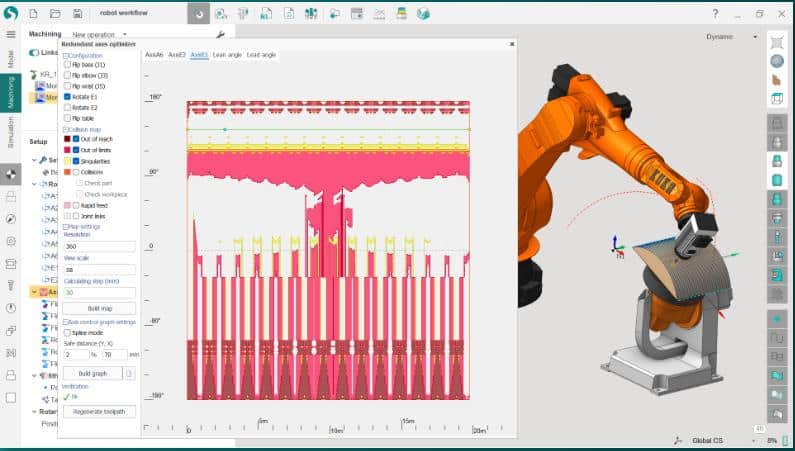
Task: Click the highlighted regenerate toolbar icon
Action: pos(198,14)
